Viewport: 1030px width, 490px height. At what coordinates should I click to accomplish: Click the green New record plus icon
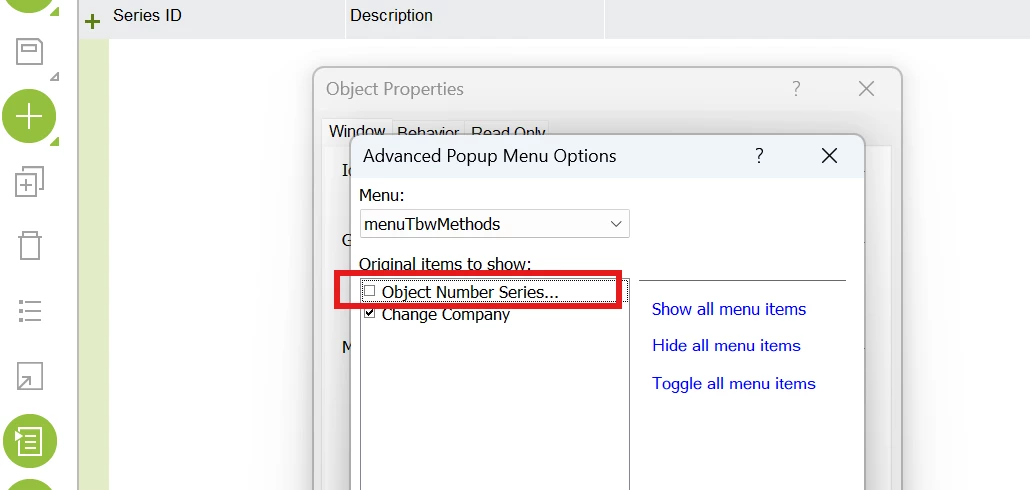(29, 116)
